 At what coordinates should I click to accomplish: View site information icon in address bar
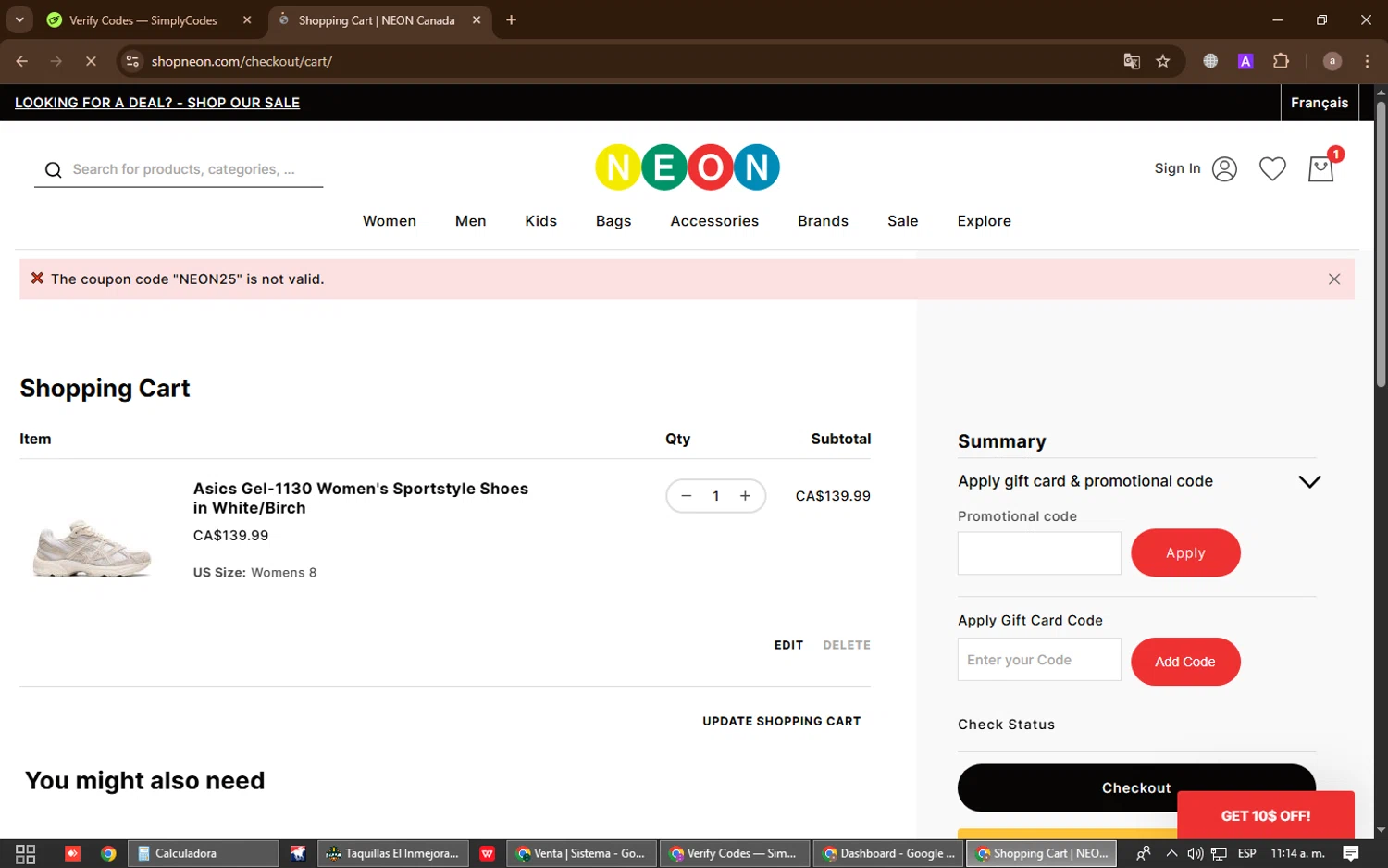pos(132,61)
